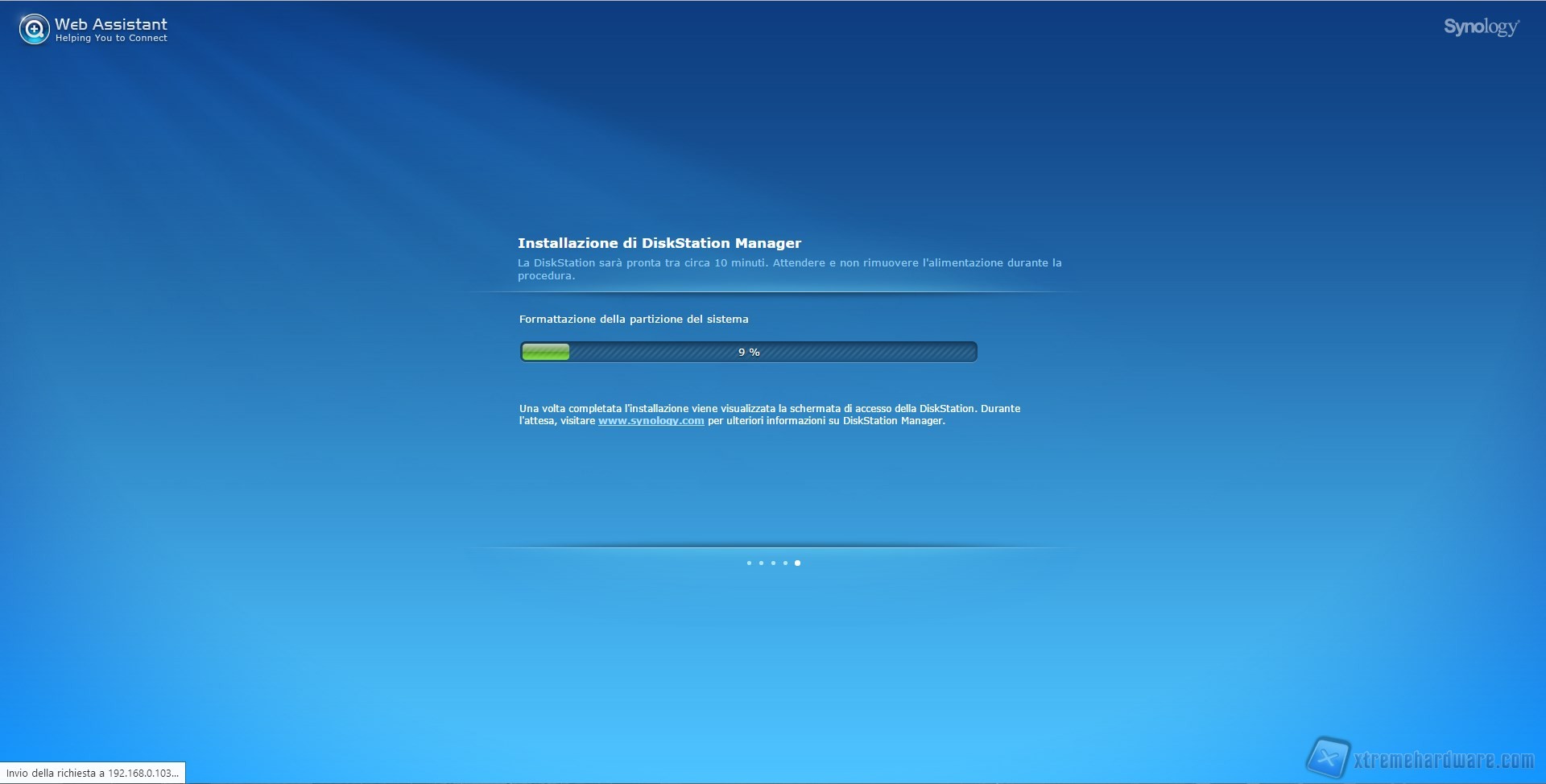Select the third step indicator dot
Image resolution: width=1546 pixels, height=784 pixels.
pos(773,563)
